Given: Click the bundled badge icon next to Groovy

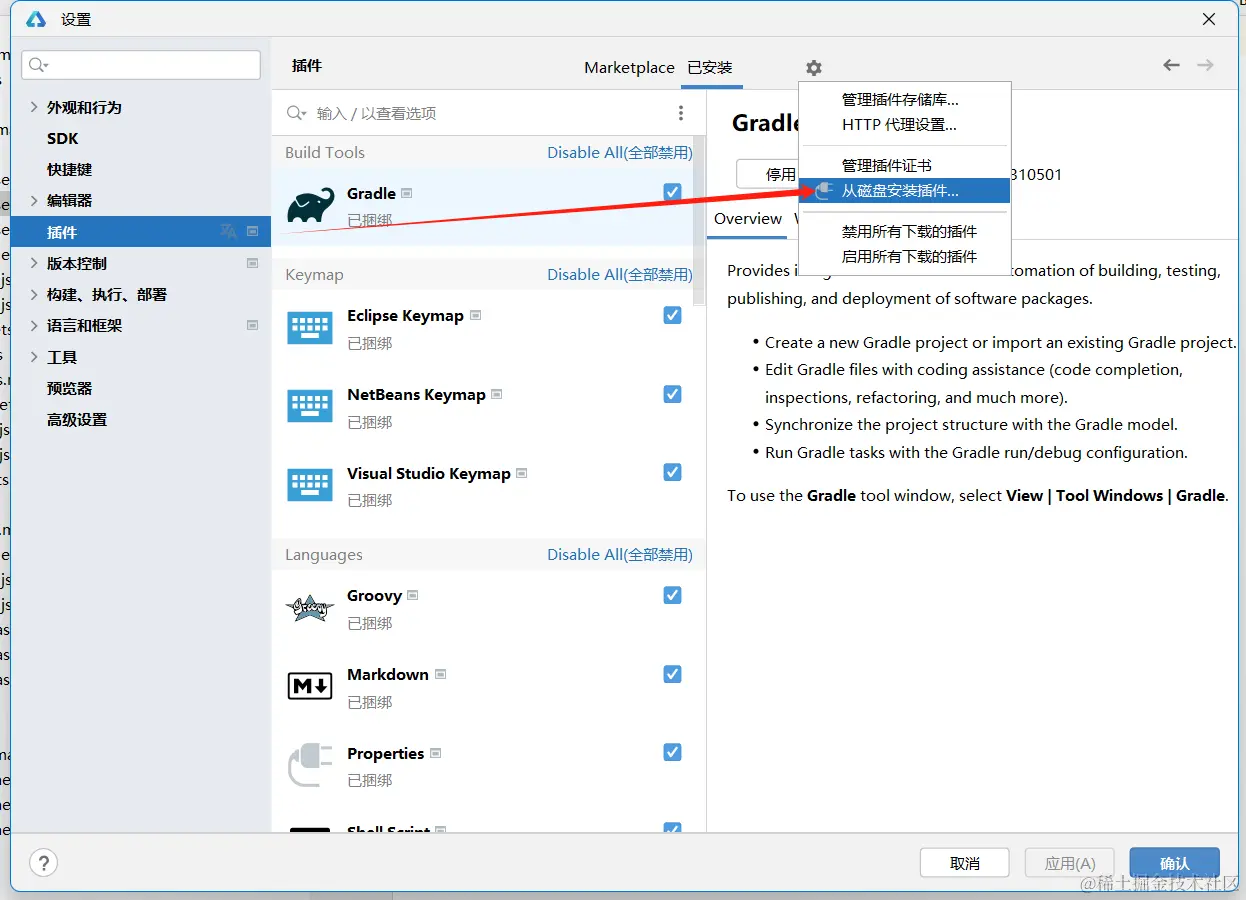Looking at the screenshot, I should 412,595.
